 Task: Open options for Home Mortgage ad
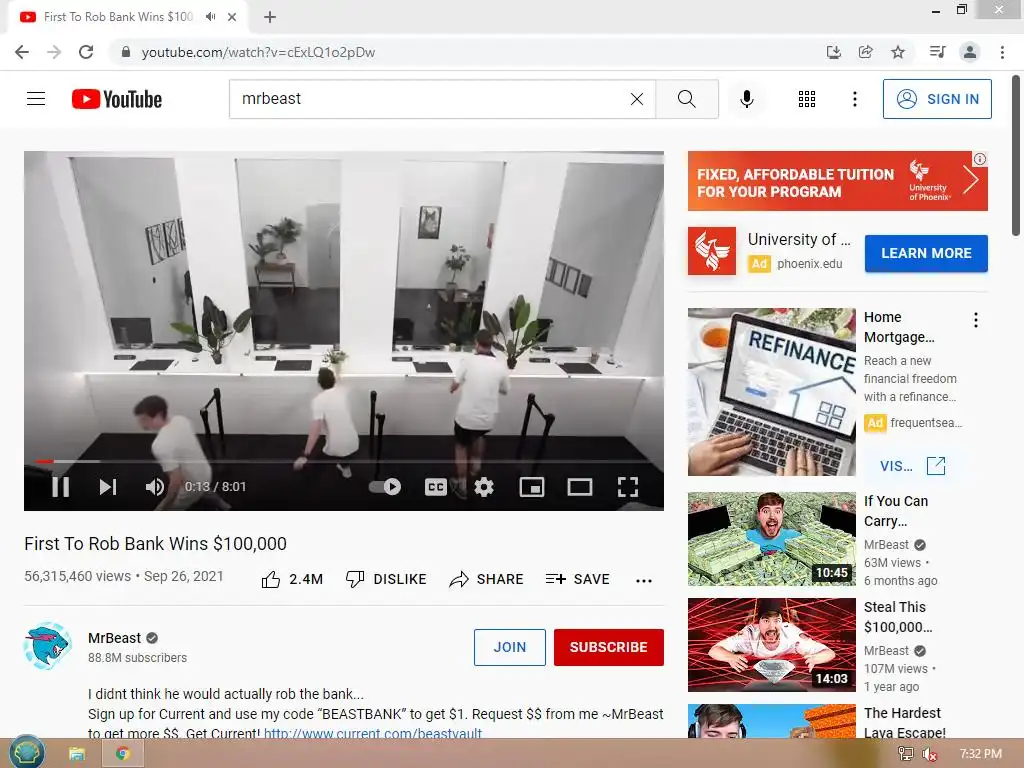tap(976, 320)
